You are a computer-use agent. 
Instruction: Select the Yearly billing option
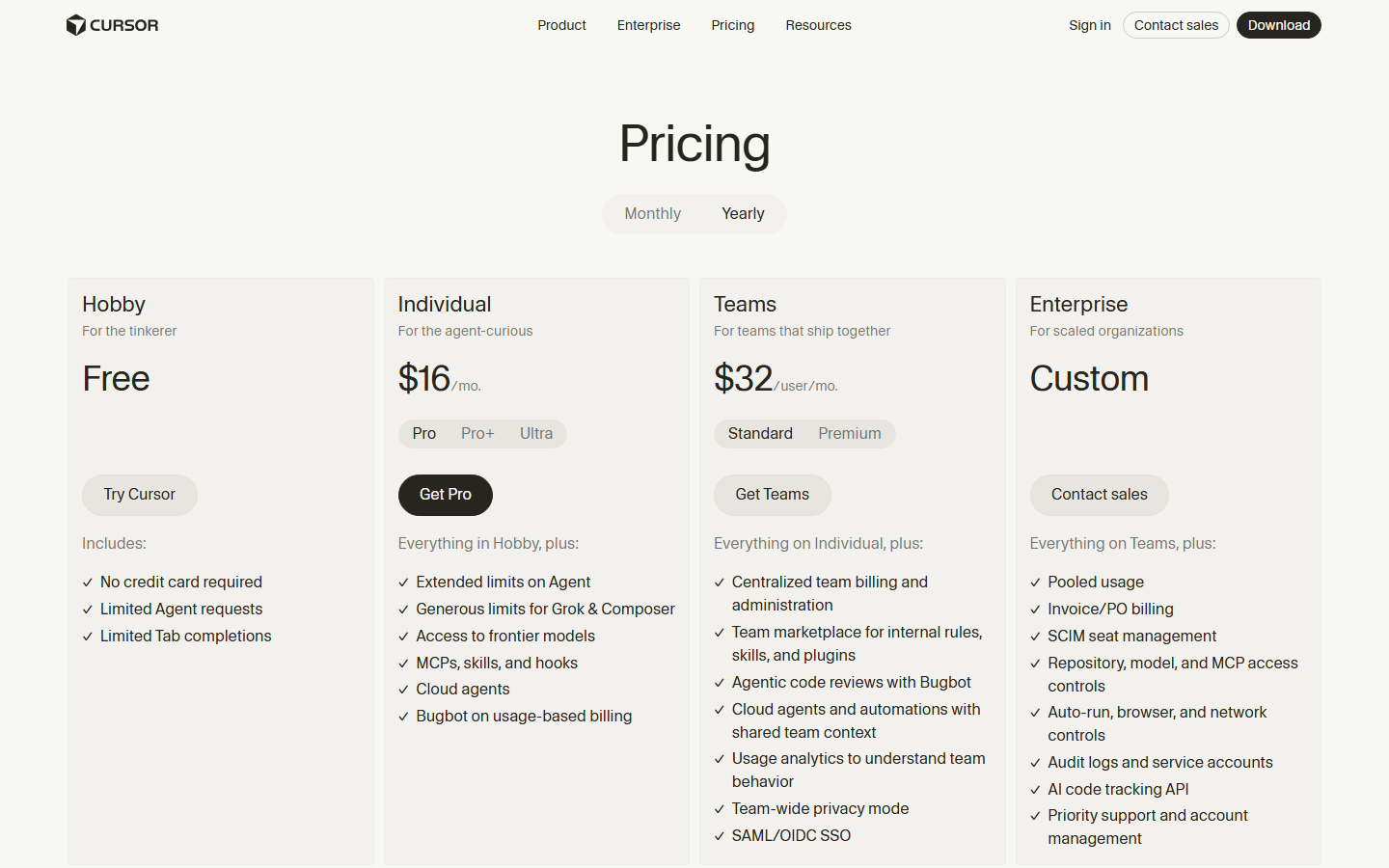click(743, 214)
